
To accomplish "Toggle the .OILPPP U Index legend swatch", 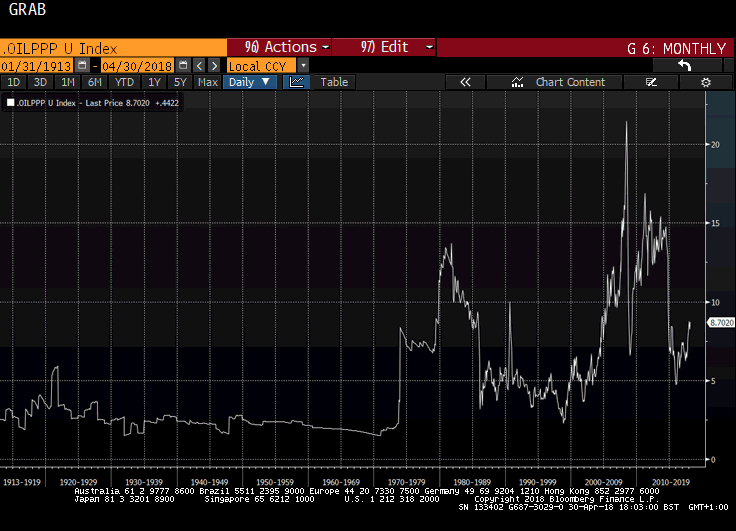I will pos(10,103).
